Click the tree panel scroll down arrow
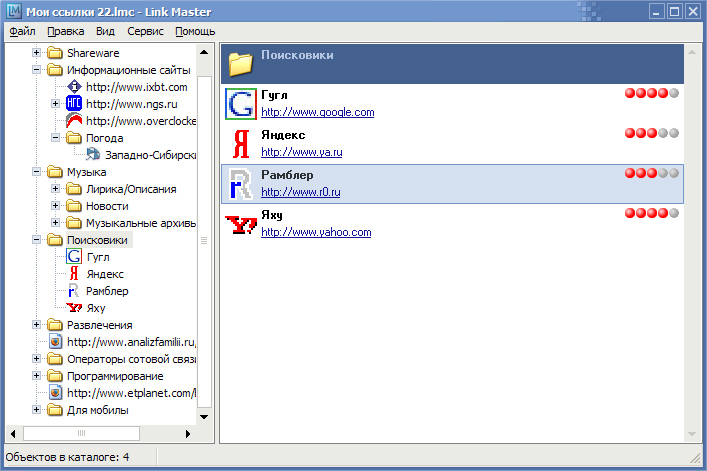The height and width of the screenshot is (471, 707). pyautogui.click(x=204, y=417)
